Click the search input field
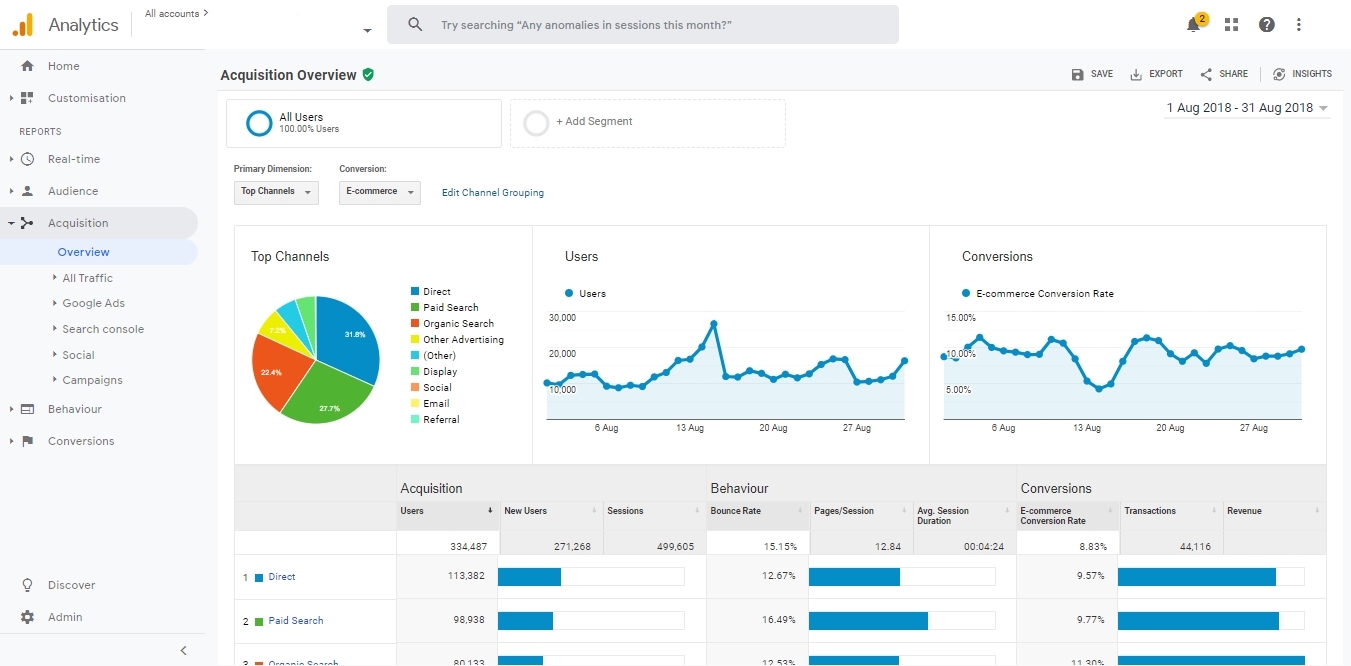Screen dimensions: 1351x666 click(643, 25)
